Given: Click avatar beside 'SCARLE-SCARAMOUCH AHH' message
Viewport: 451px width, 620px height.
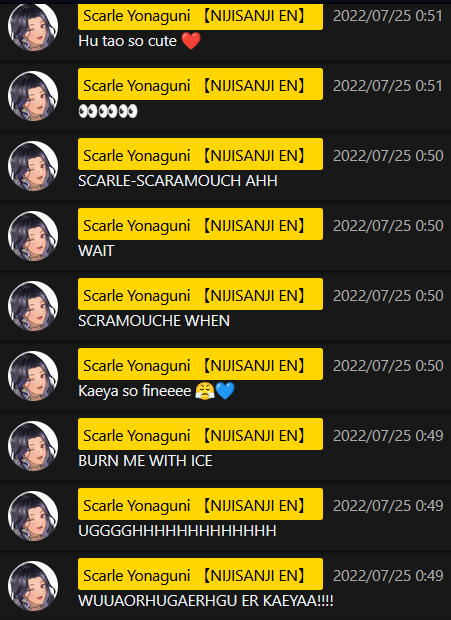Looking at the screenshot, I should click(x=33, y=166).
